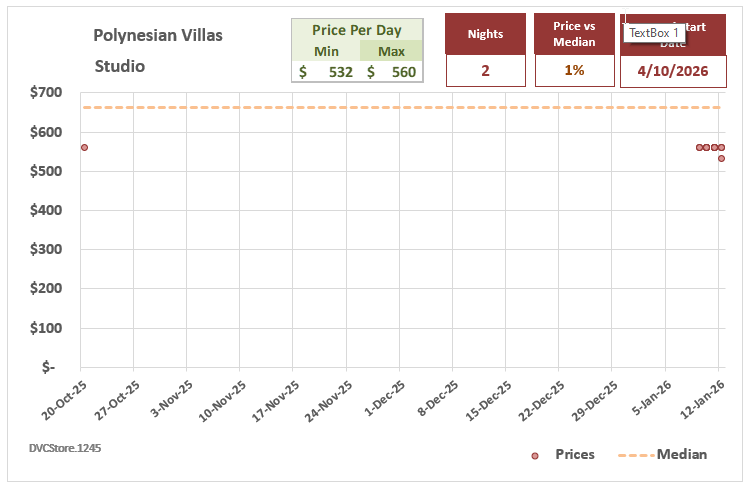Click the Nights header box
This screenshot has height=491, width=752.
485,34
